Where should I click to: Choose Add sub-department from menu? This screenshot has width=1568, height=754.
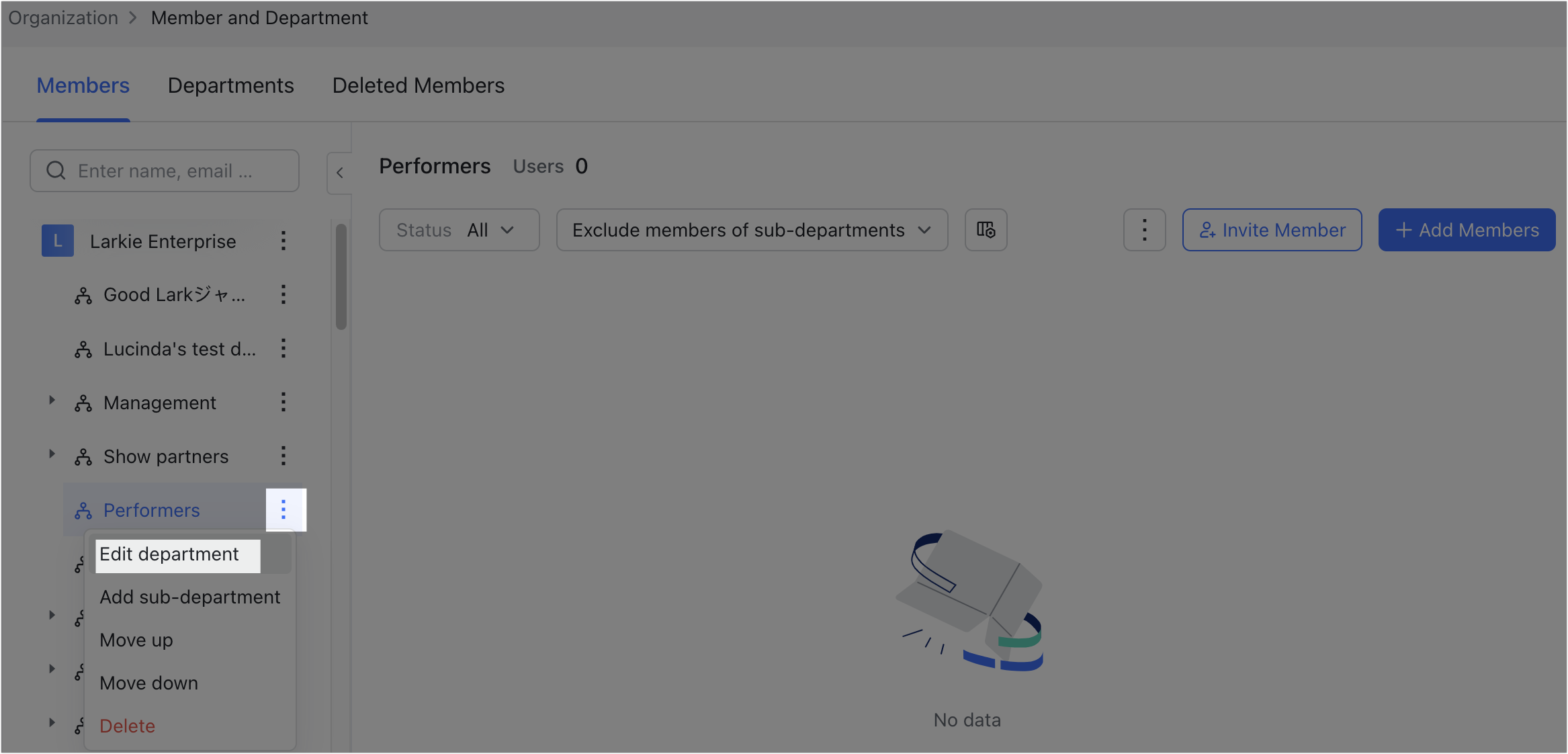point(190,597)
